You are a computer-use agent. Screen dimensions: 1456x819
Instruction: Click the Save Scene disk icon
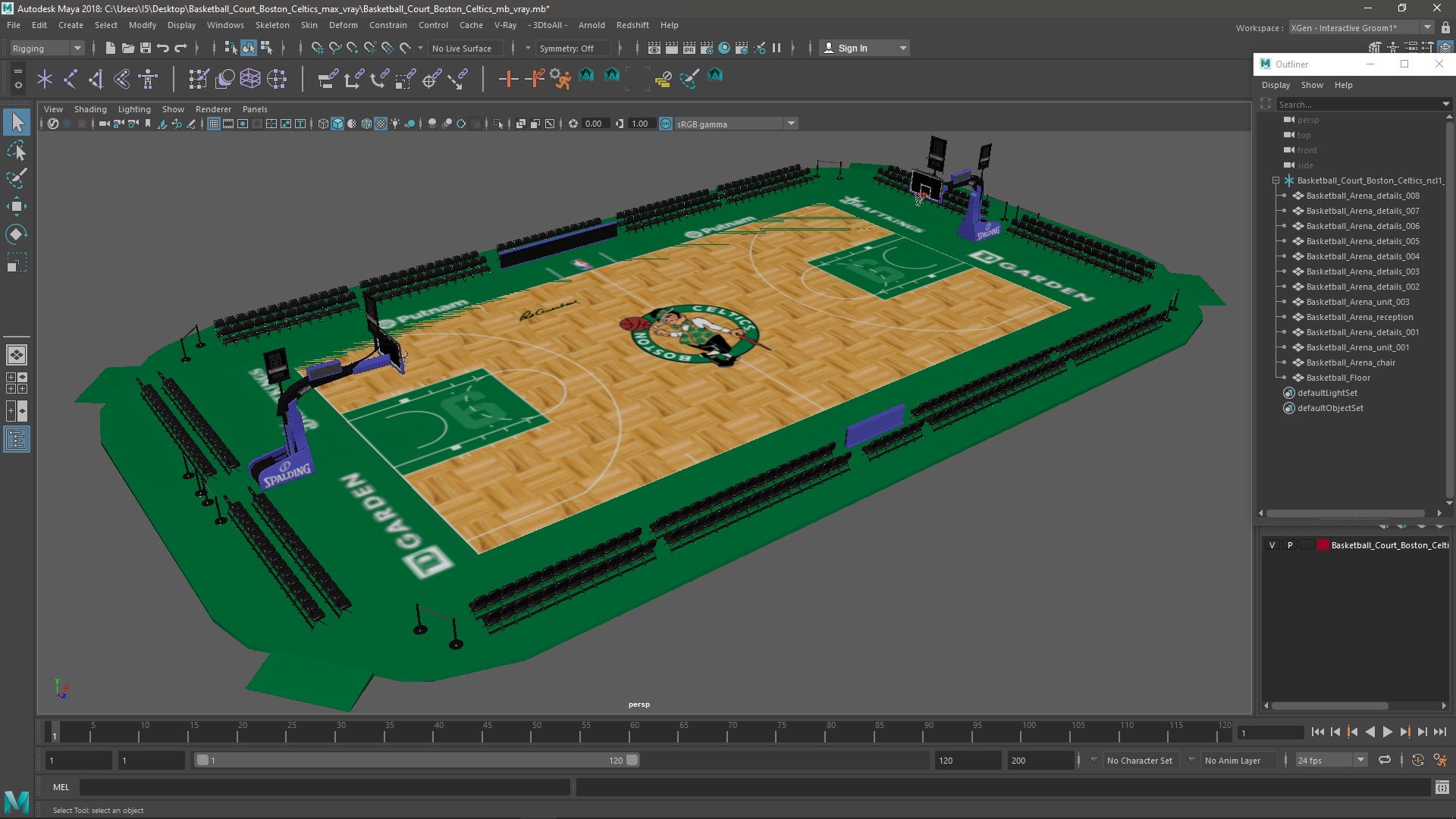[146, 48]
